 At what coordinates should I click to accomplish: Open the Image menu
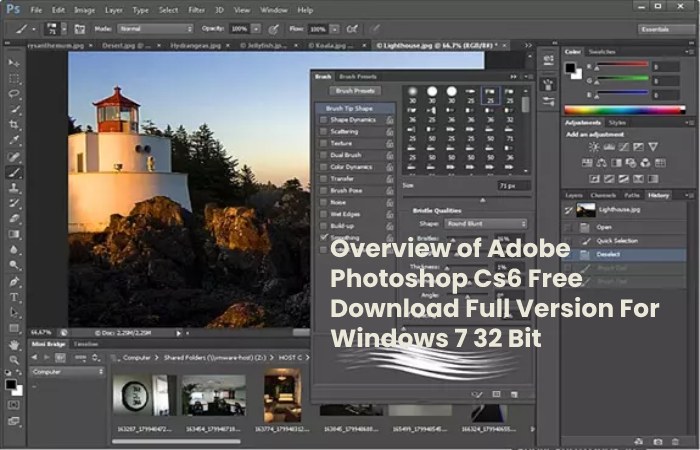pyautogui.click(x=84, y=10)
